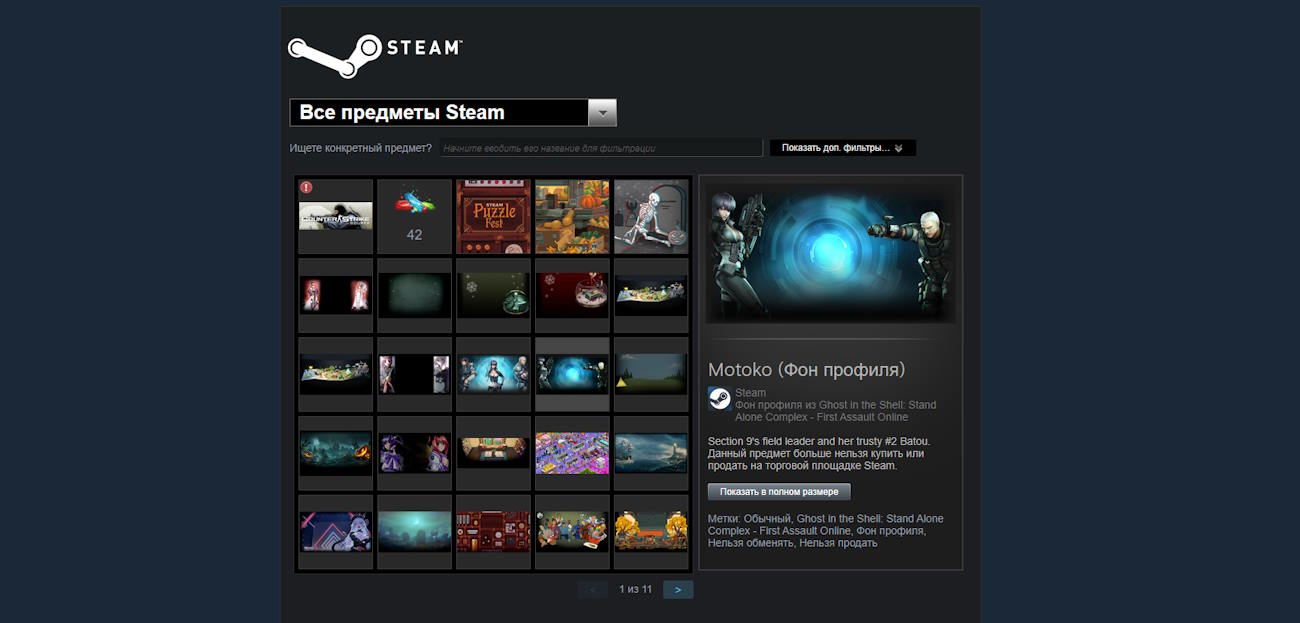Select the sitting skeleton item
The height and width of the screenshot is (623, 1300).
[x=652, y=216]
